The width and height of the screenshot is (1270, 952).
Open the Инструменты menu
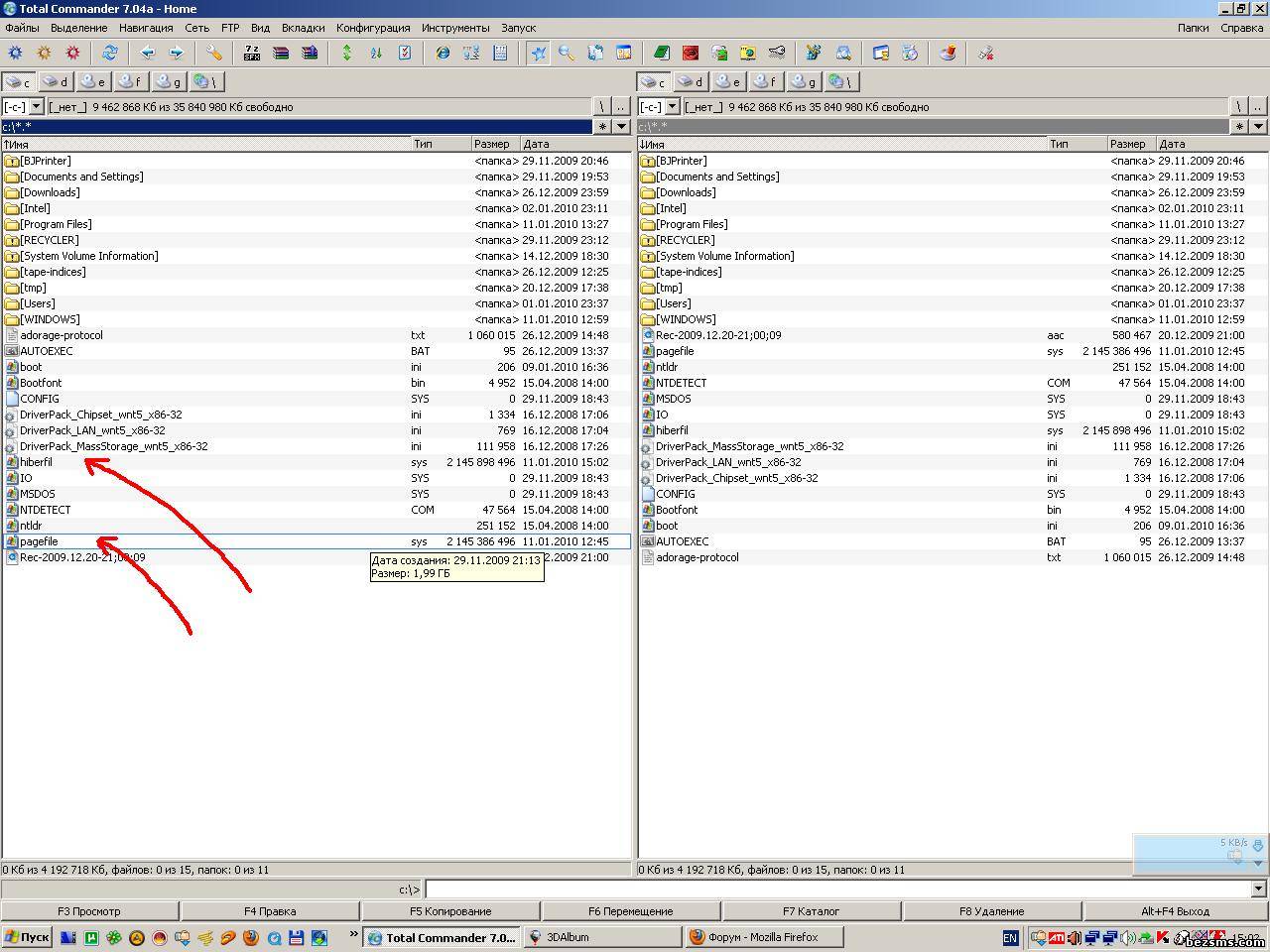[455, 28]
